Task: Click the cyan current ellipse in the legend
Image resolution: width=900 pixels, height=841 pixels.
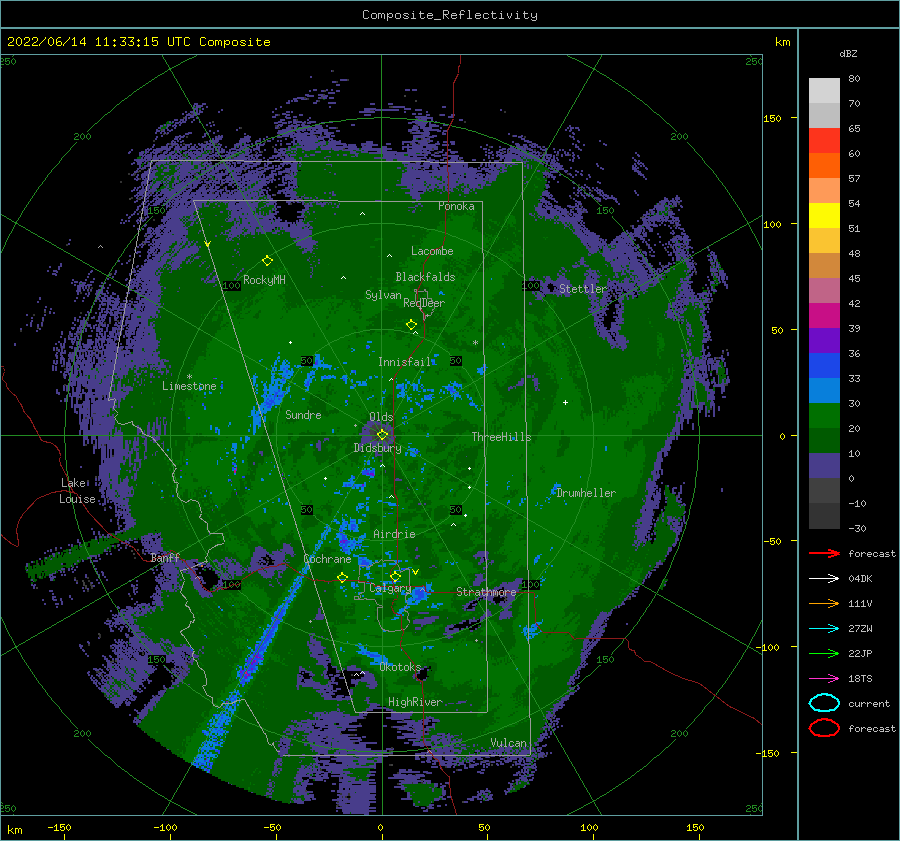Action: [x=824, y=703]
